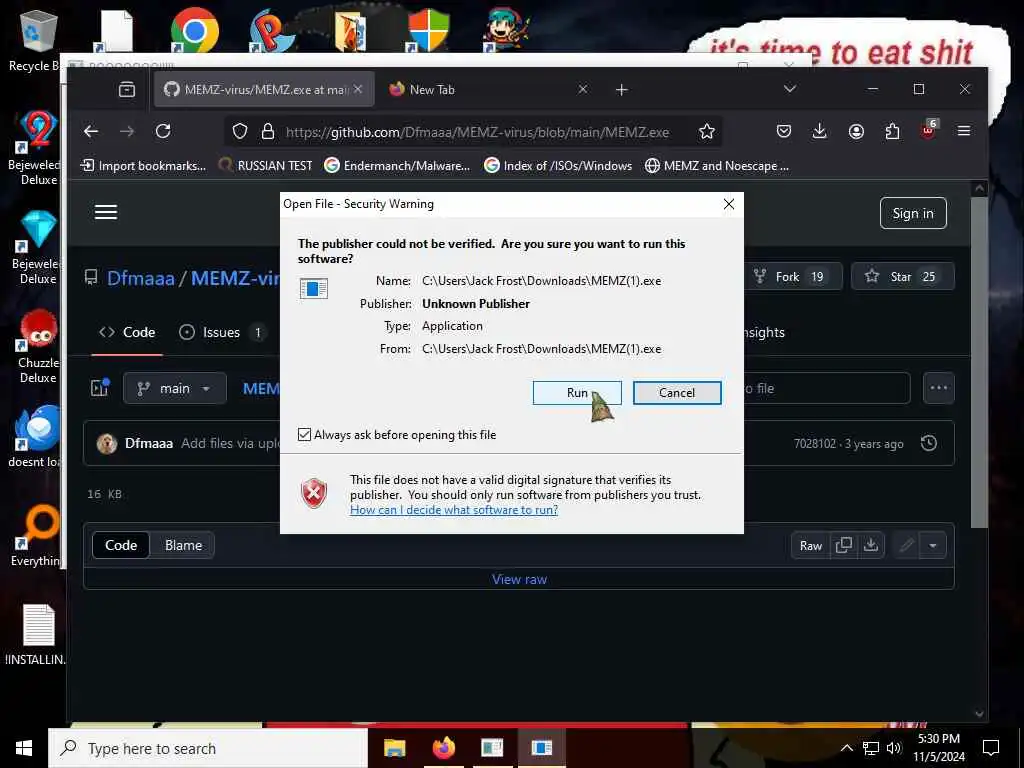Select the Code repository tab
1024x768 pixels.
127,332
